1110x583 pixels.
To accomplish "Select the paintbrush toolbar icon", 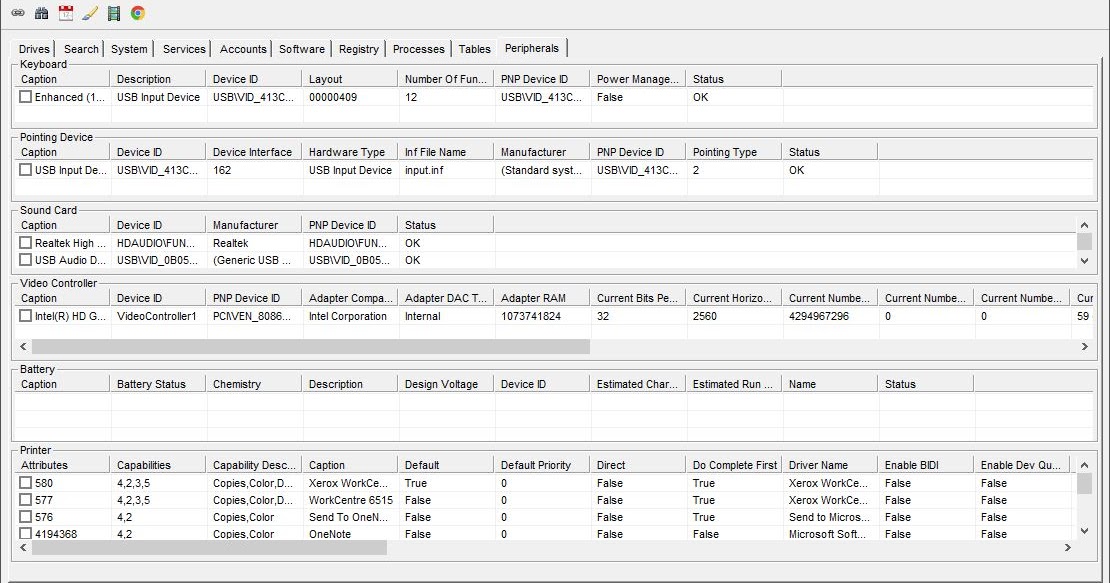I will 90,13.
